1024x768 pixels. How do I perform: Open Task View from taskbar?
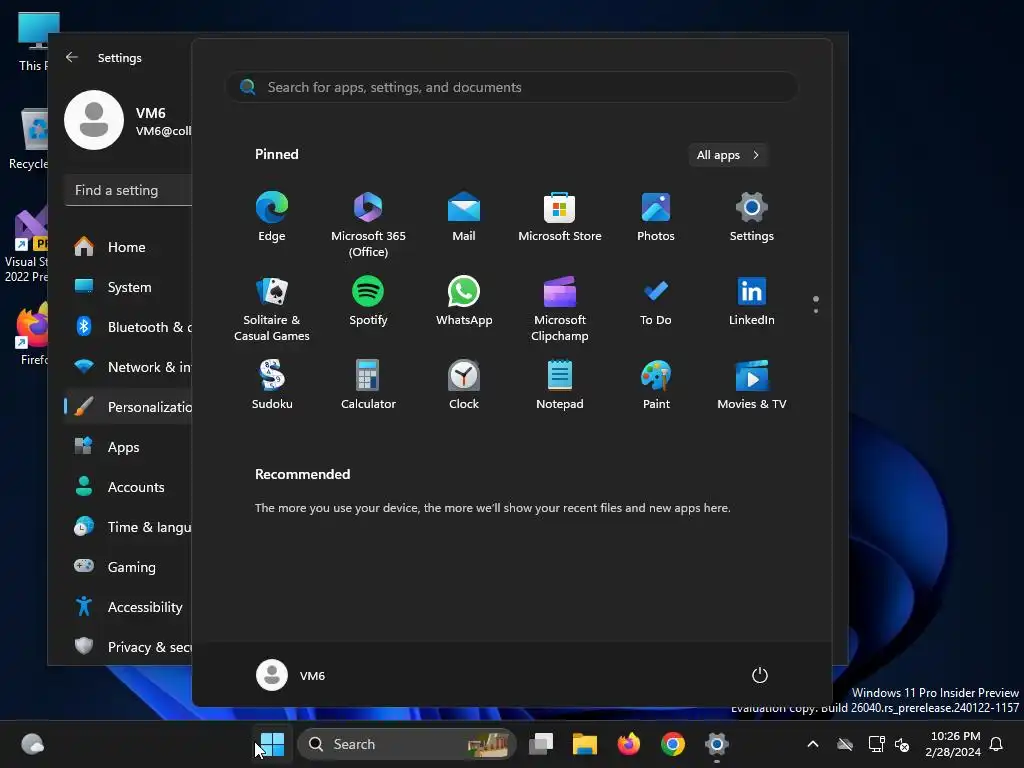tap(541, 744)
